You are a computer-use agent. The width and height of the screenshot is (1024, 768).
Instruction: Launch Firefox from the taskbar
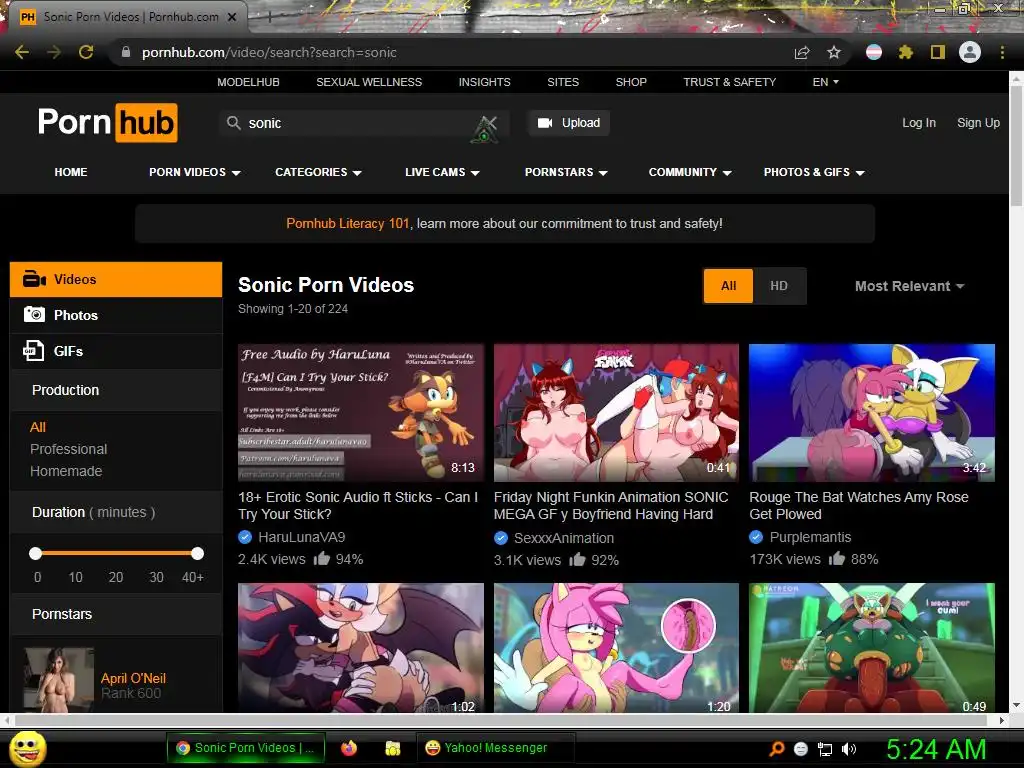click(x=349, y=748)
